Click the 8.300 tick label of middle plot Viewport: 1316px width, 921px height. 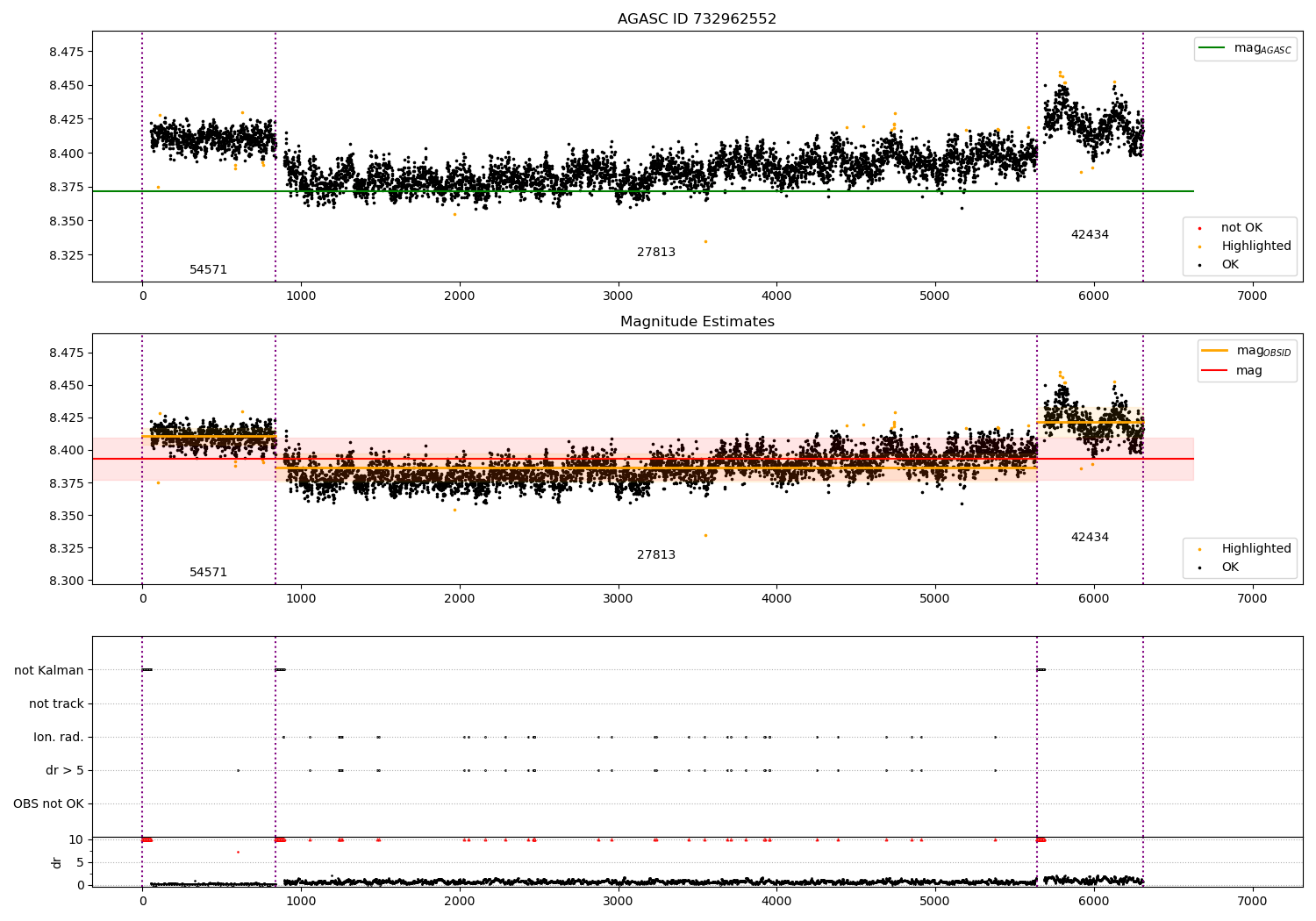(x=67, y=581)
